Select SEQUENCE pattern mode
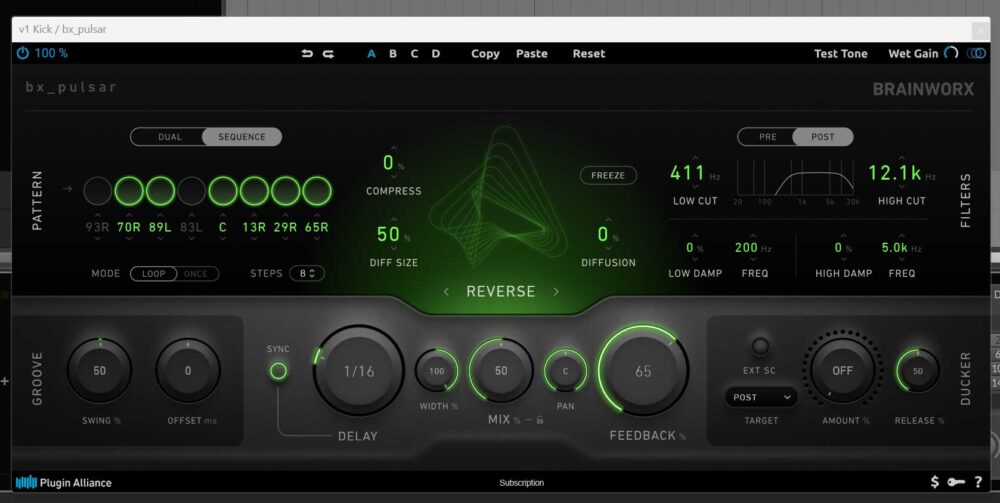The height and width of the screenshot is (503, 1000). [x=242, y=137]
